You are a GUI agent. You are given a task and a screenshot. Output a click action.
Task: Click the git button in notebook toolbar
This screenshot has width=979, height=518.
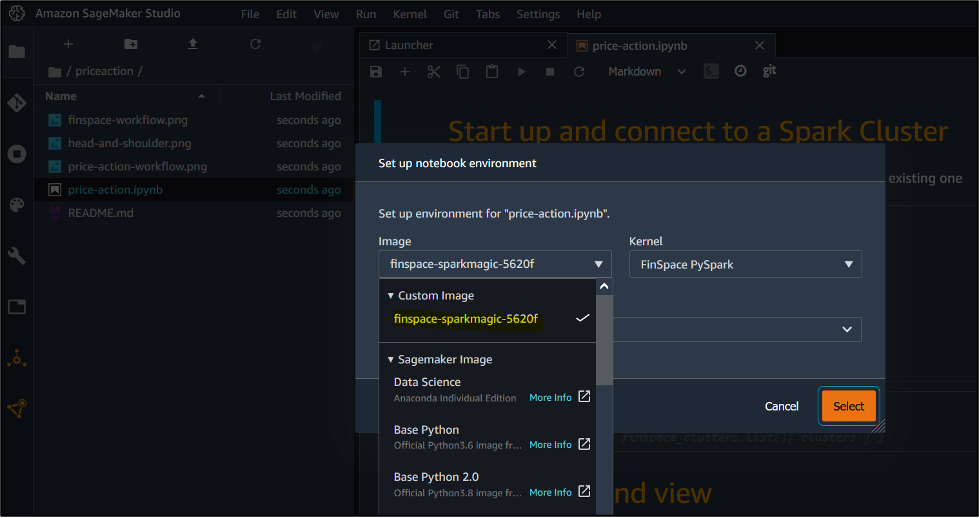[x=769, y=71]
